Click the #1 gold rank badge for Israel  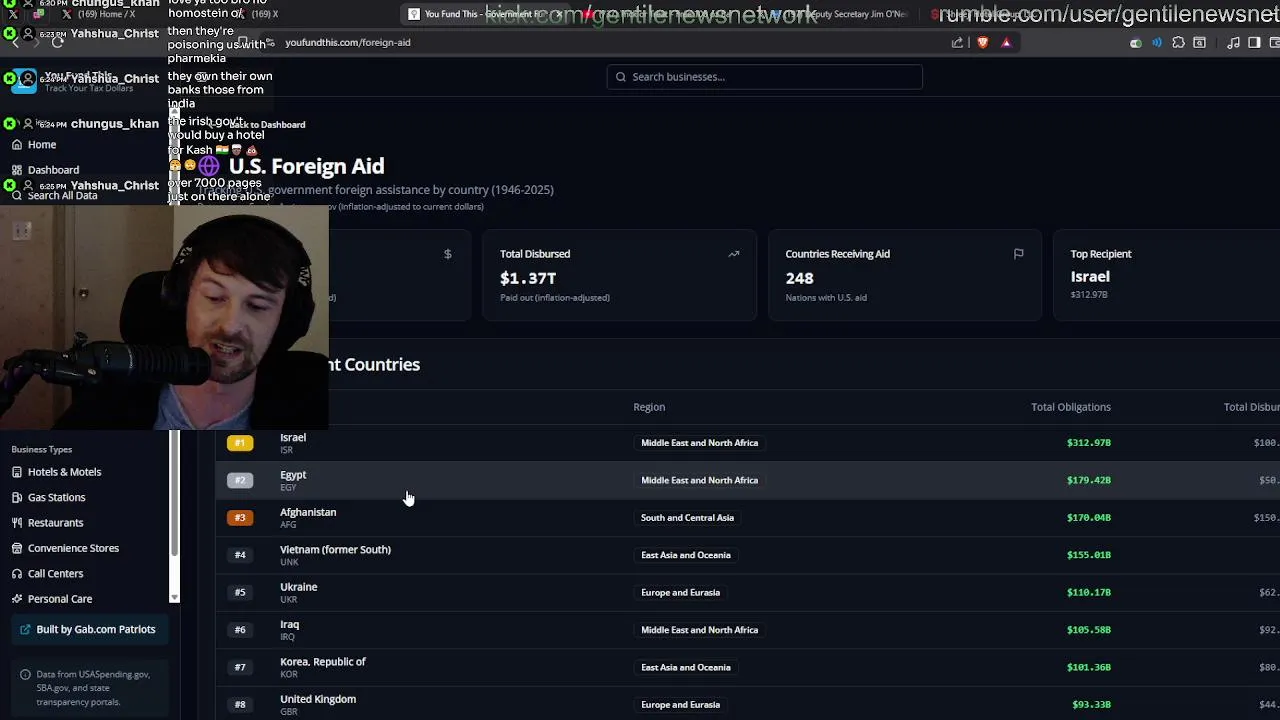240,443
